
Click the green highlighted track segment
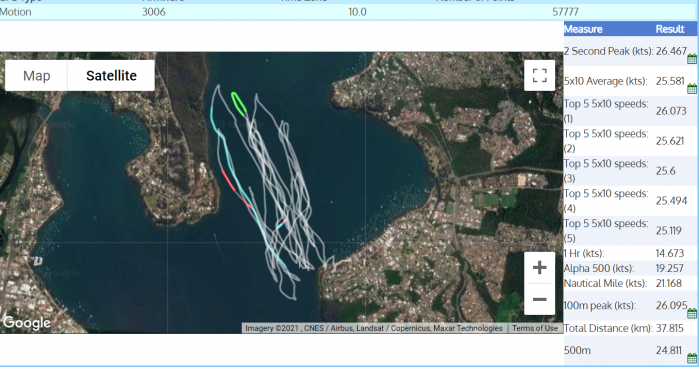tap(239, 104)
